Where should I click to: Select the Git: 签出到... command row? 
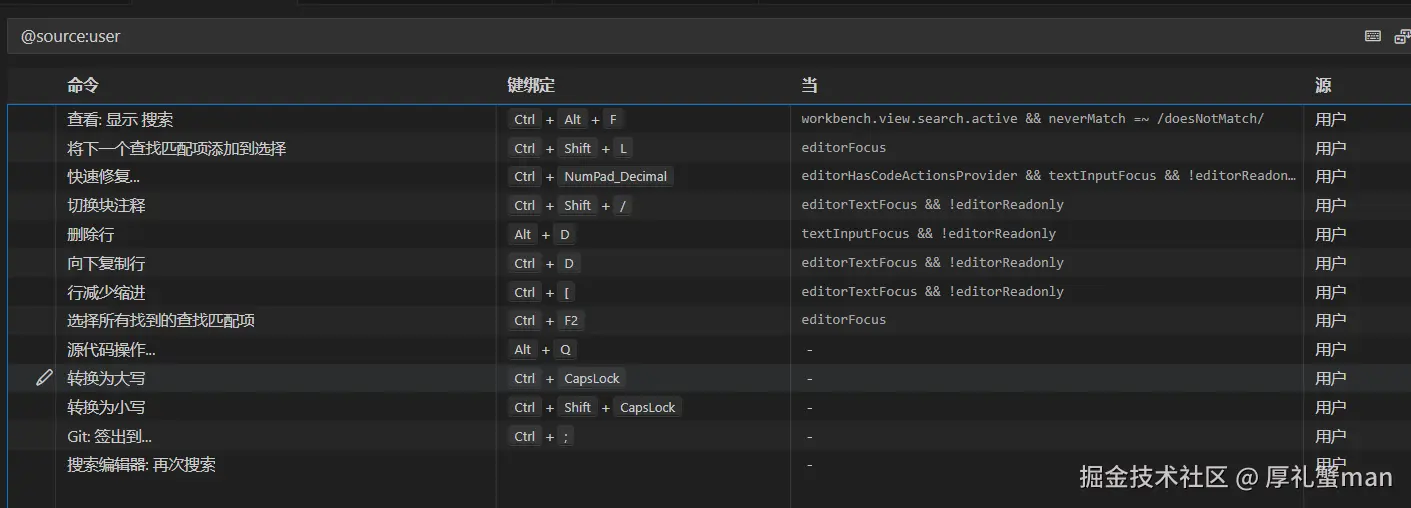(x=110, y=437)
